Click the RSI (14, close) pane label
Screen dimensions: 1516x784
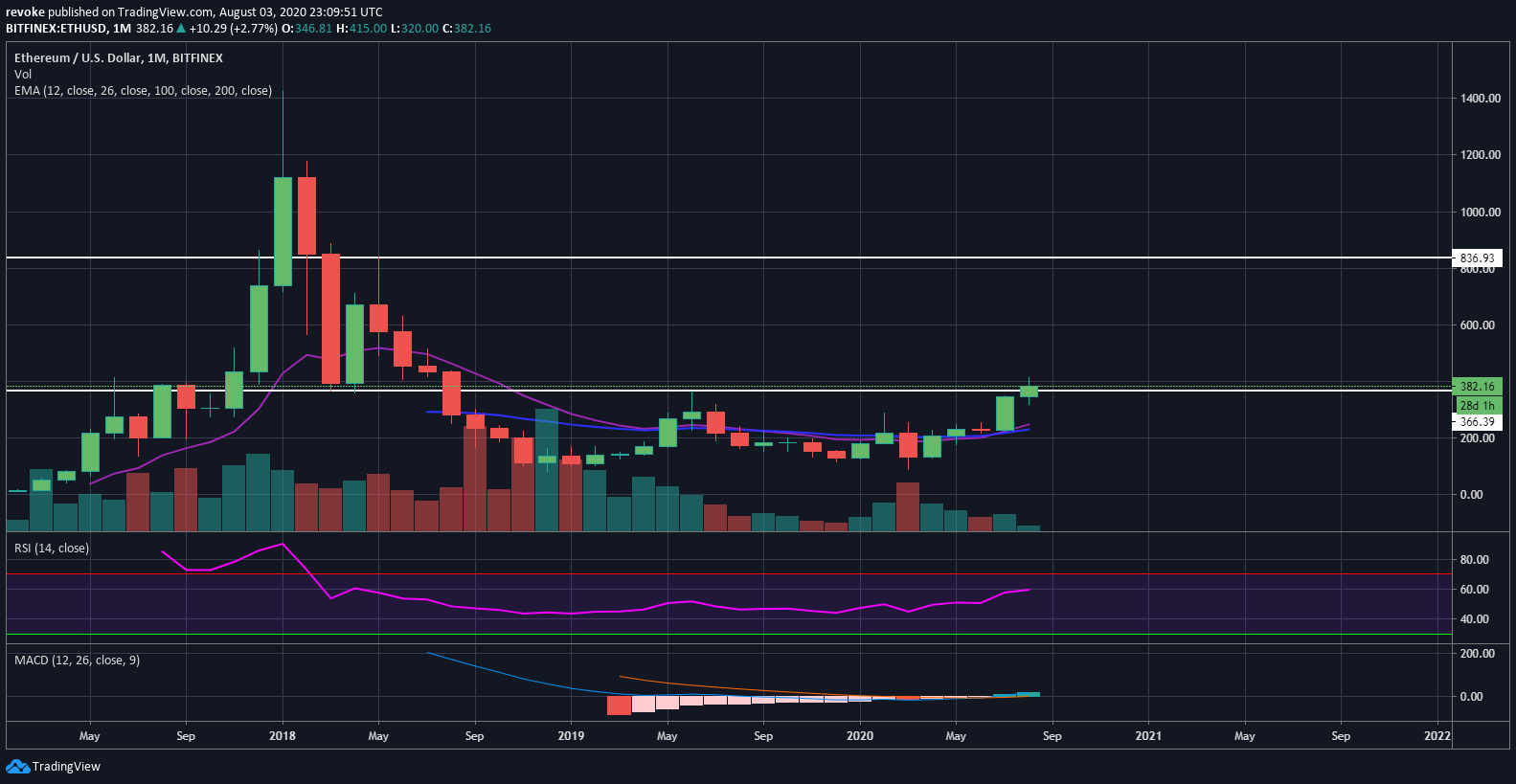[52, 549]
